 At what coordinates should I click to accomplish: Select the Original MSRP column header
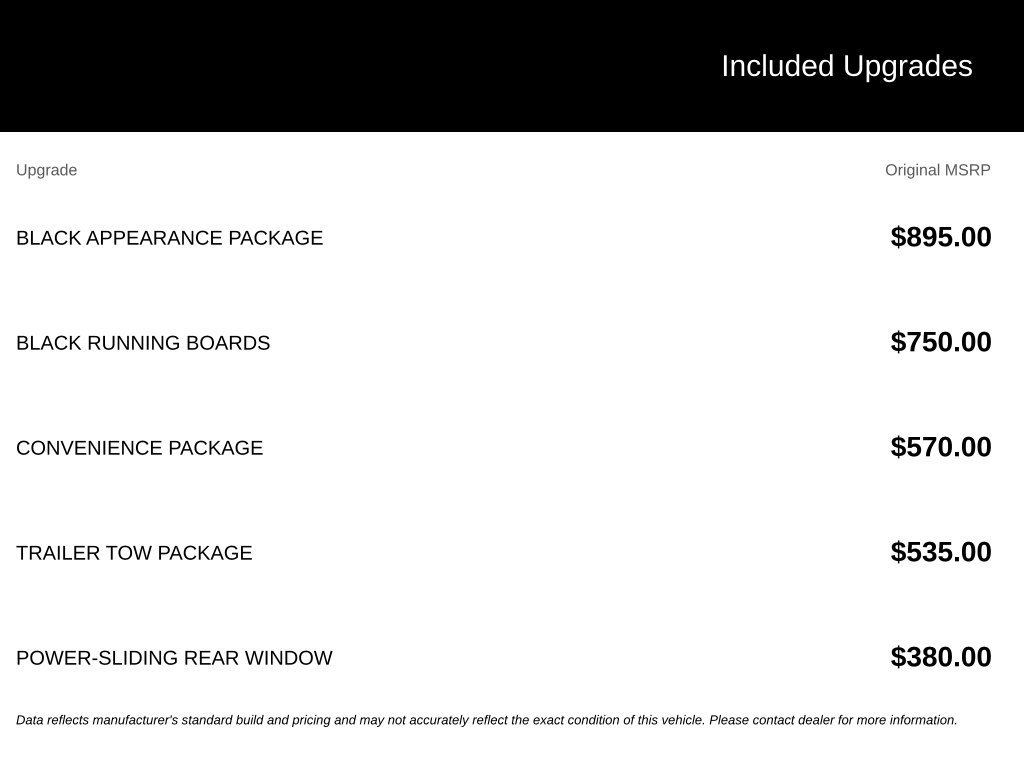point(938,170)
